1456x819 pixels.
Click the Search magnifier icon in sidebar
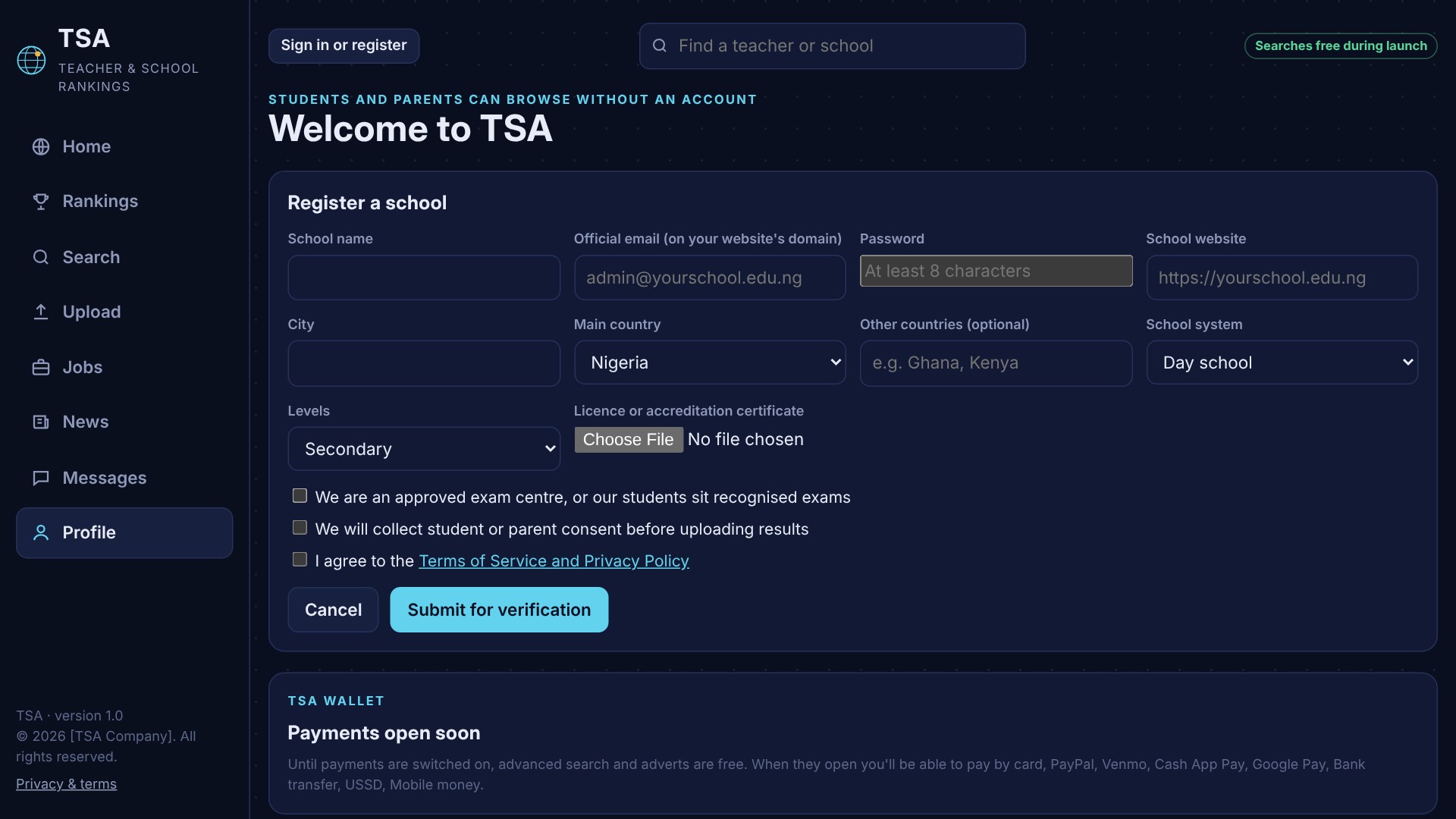point(41,257)
